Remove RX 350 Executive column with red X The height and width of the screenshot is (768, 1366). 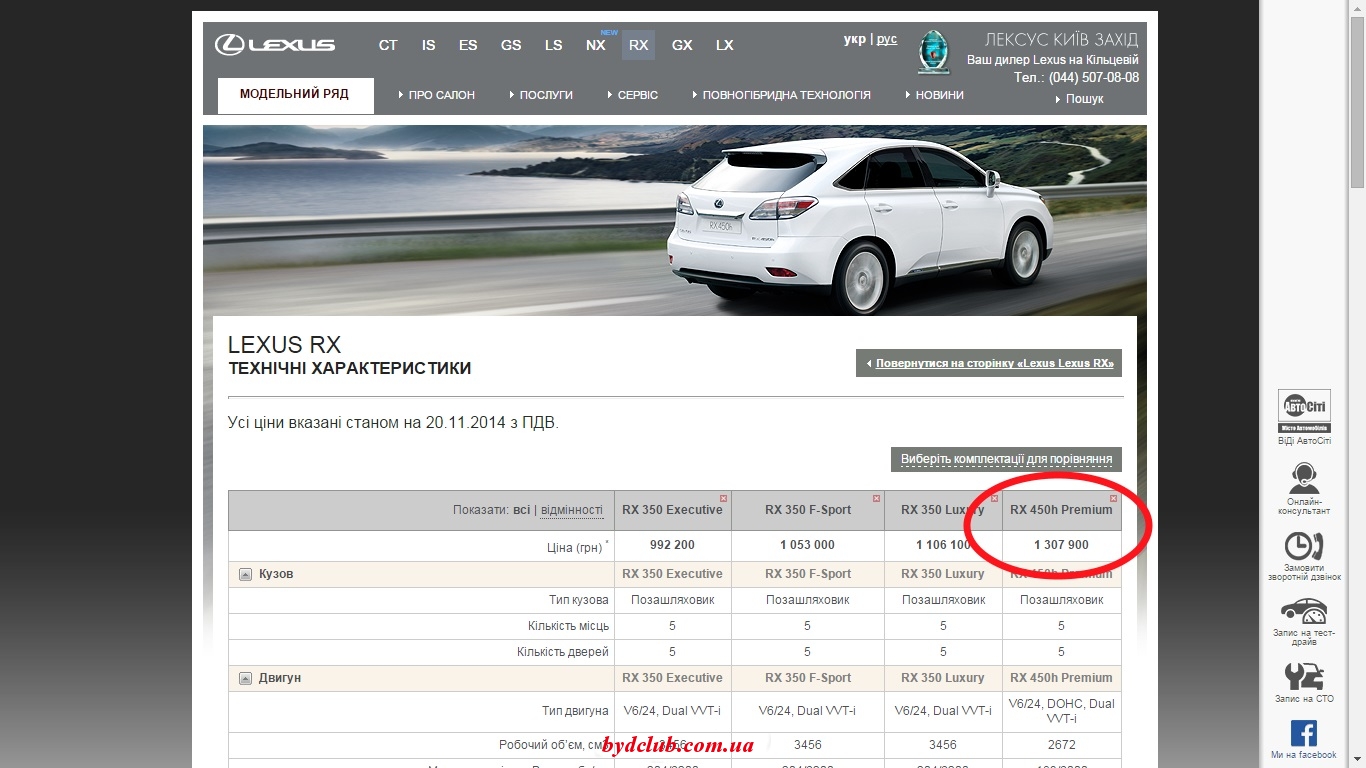point(723,498)
